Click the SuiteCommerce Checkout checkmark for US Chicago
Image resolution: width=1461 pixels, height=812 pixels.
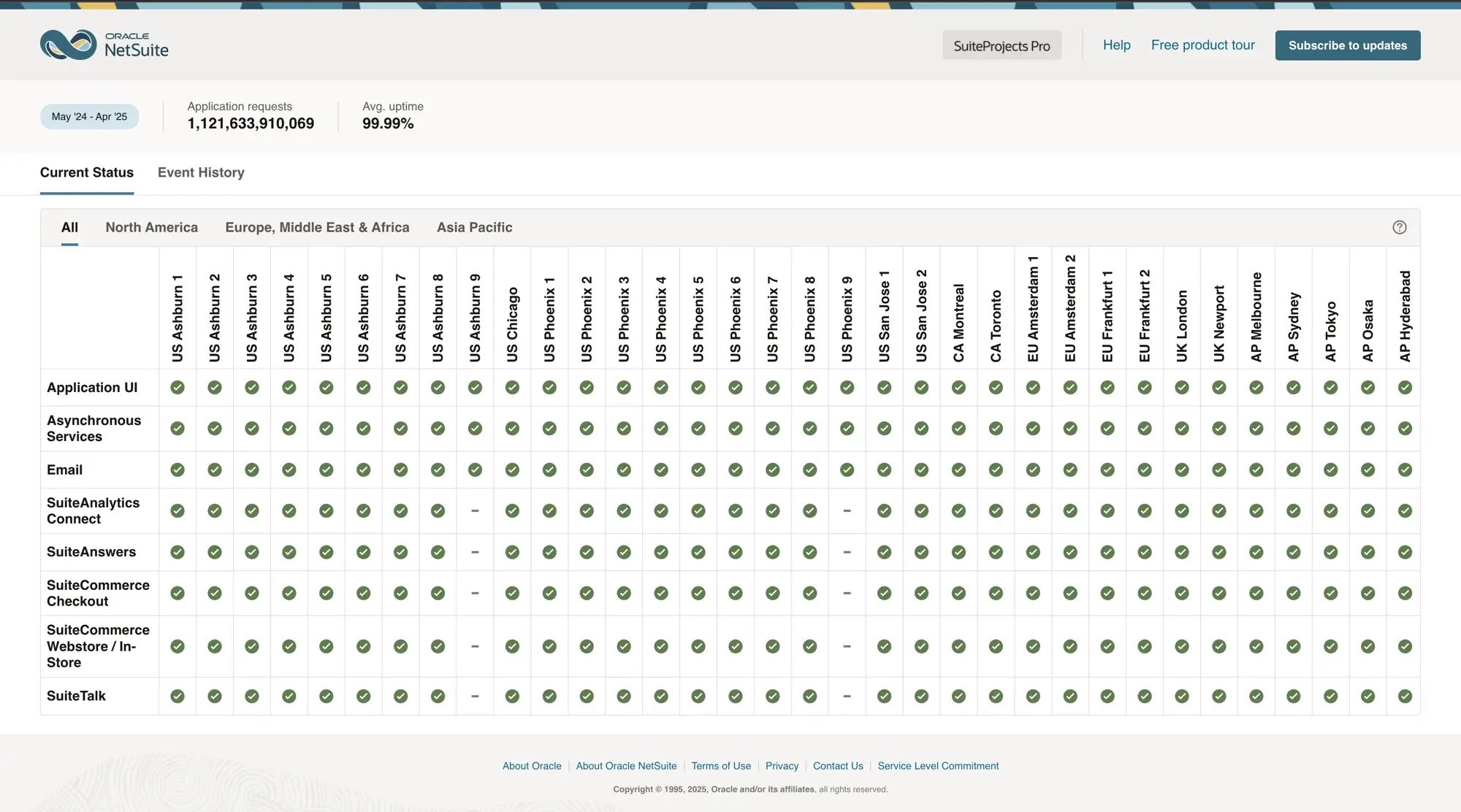(x=511, y=593)
